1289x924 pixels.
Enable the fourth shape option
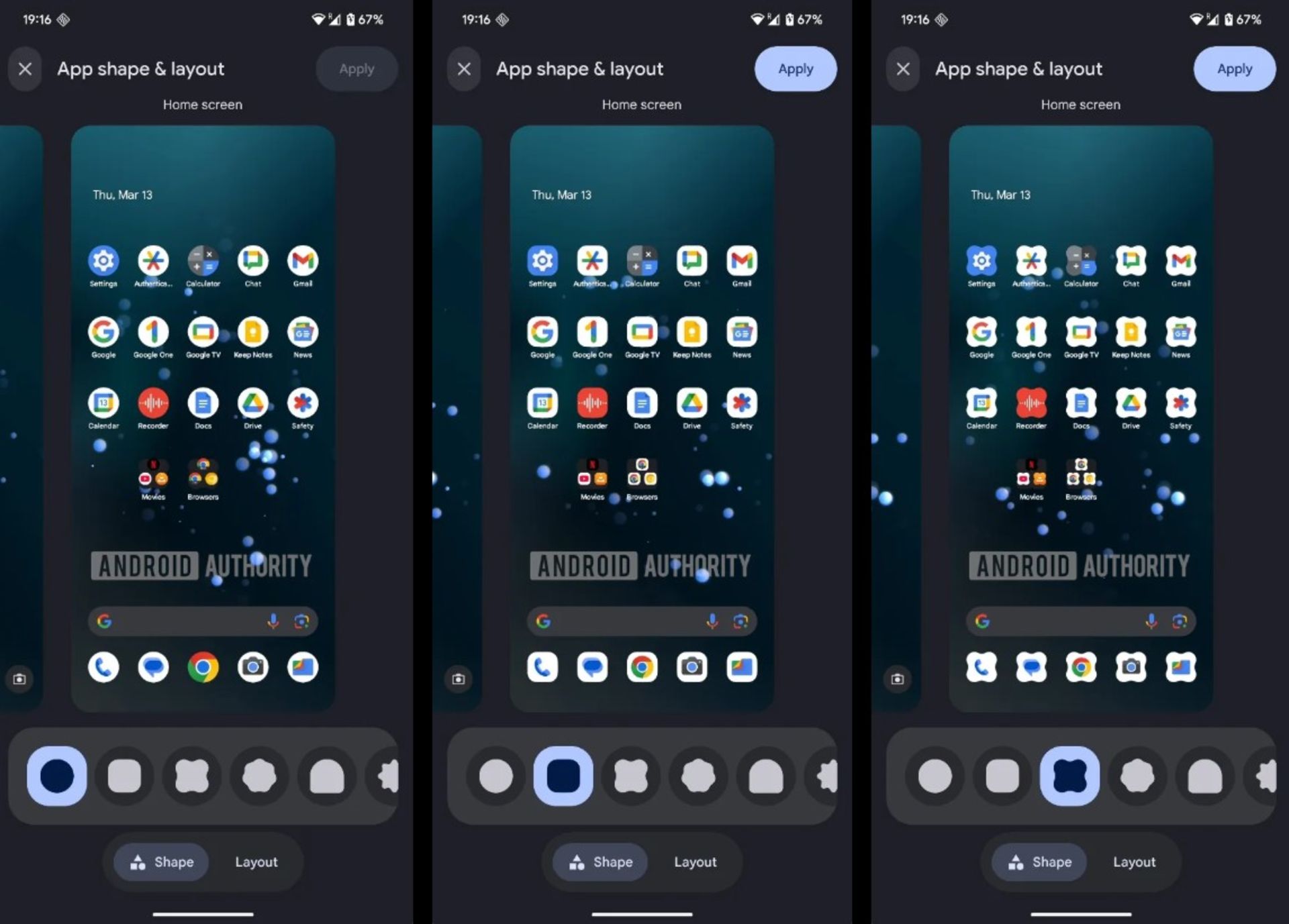258,776
